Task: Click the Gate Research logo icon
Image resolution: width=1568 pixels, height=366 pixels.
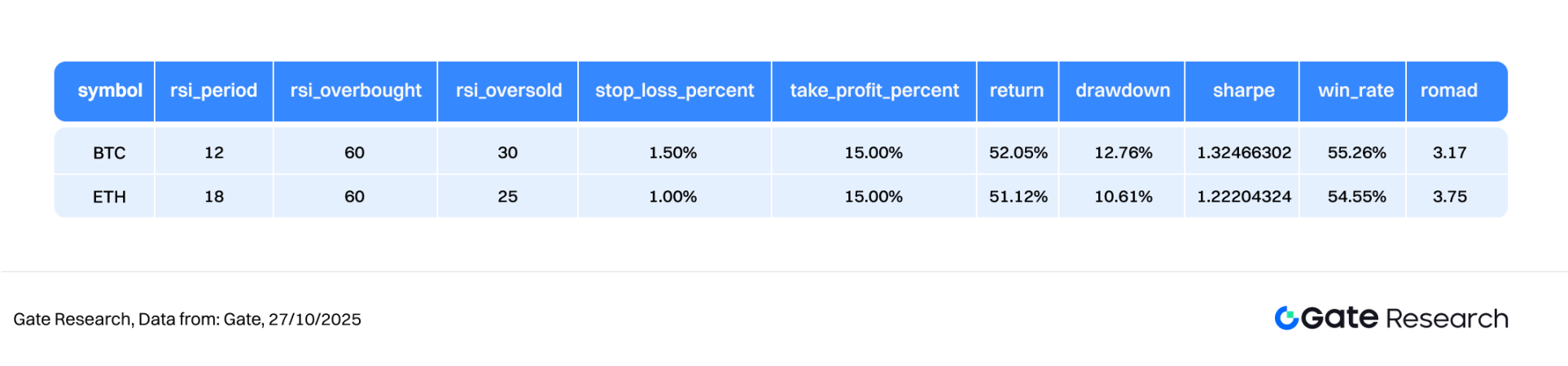Action: click(x=1286, y=318)
